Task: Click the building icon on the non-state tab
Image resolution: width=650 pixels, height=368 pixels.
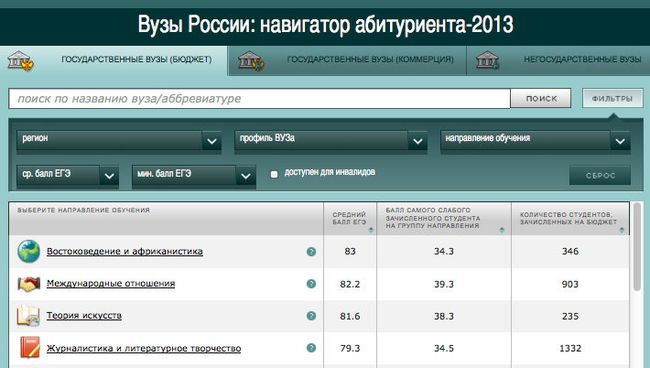Action: click(x=488, y=61)
